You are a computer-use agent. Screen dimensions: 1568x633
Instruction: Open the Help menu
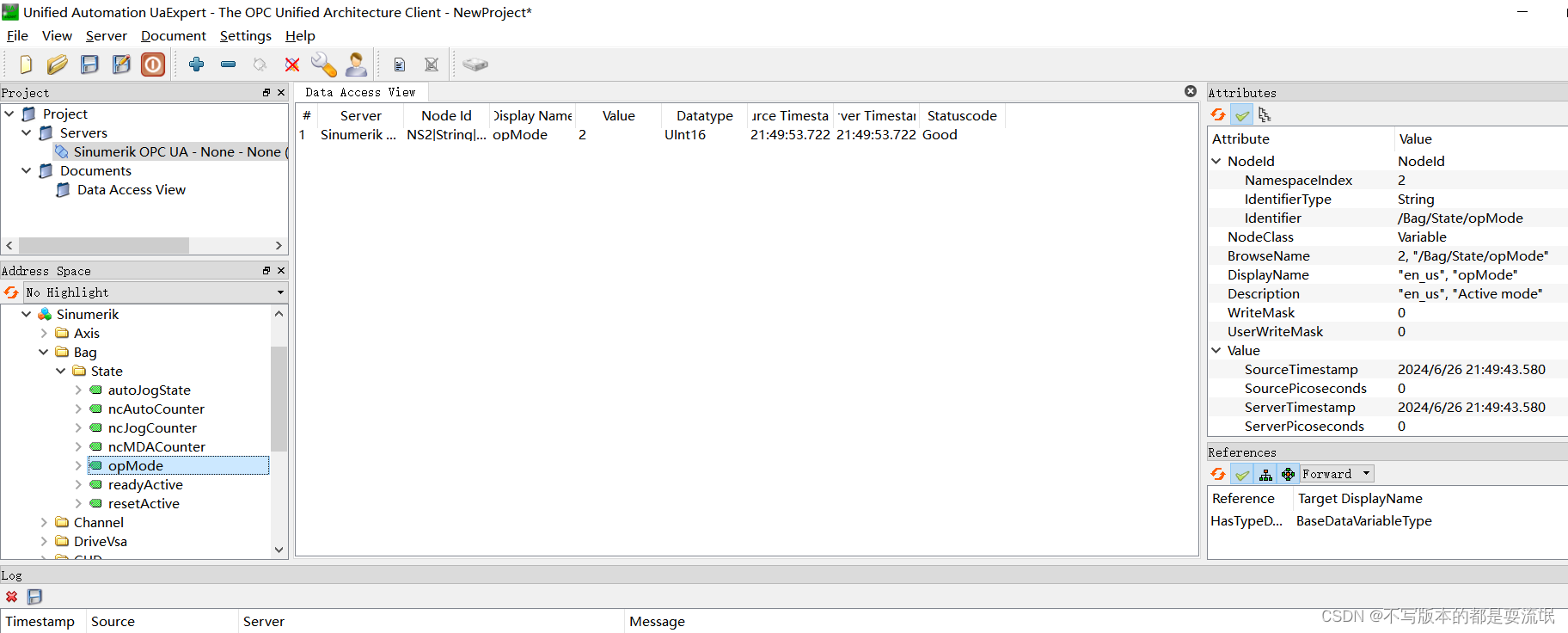point(300,35)
